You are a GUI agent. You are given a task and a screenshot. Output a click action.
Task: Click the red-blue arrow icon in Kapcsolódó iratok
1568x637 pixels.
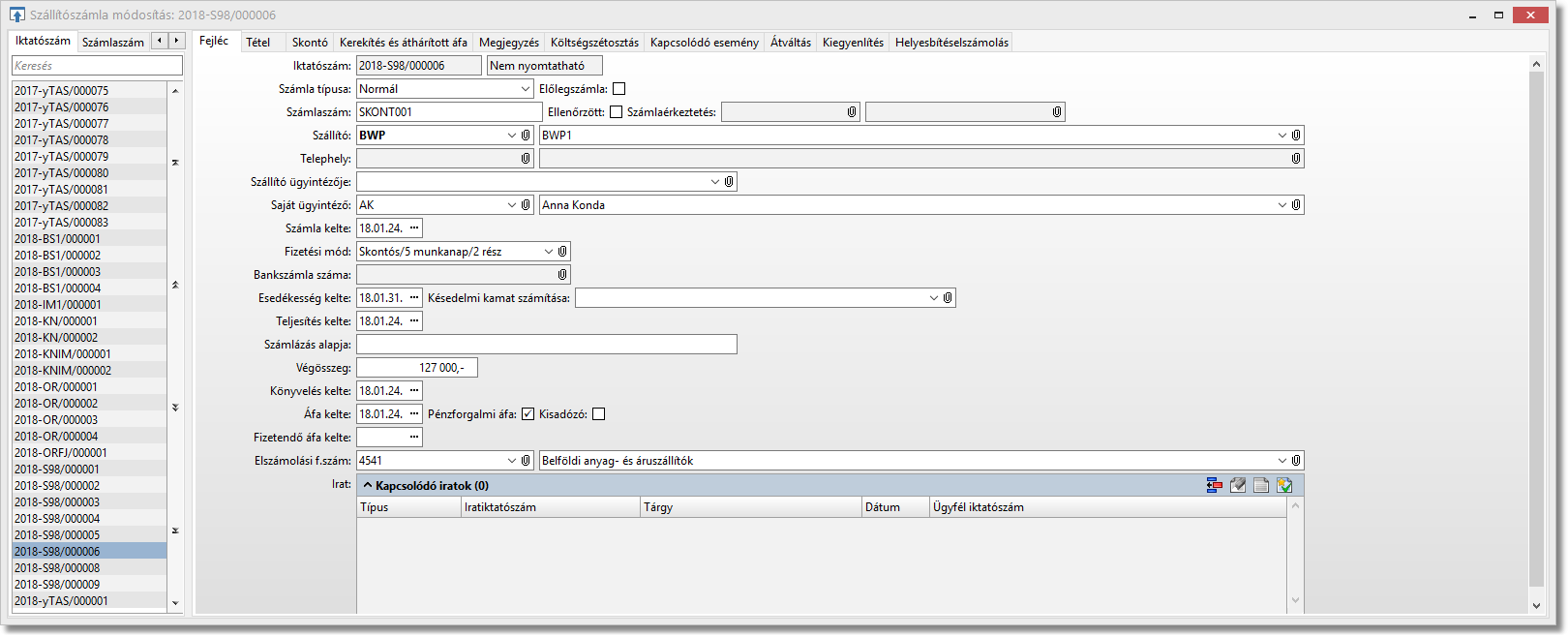coord(1215,486)
